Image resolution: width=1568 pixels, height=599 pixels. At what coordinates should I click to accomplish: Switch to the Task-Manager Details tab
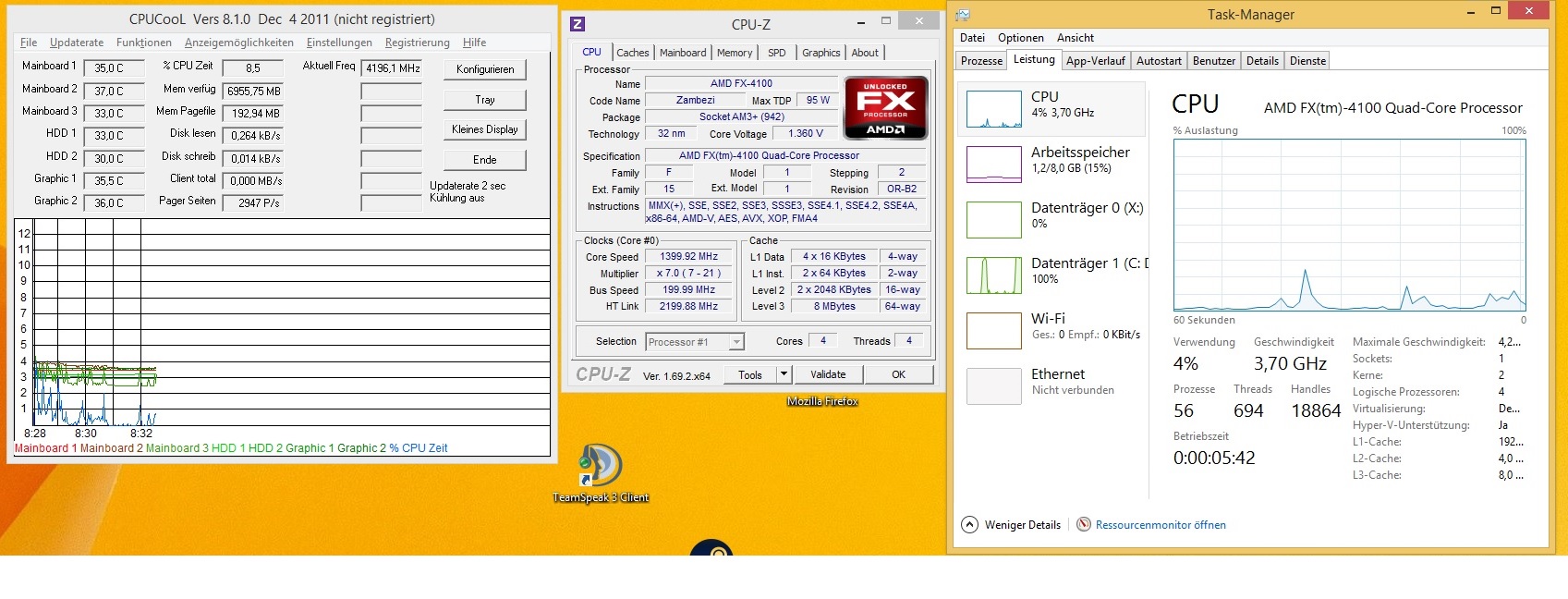1262,61
